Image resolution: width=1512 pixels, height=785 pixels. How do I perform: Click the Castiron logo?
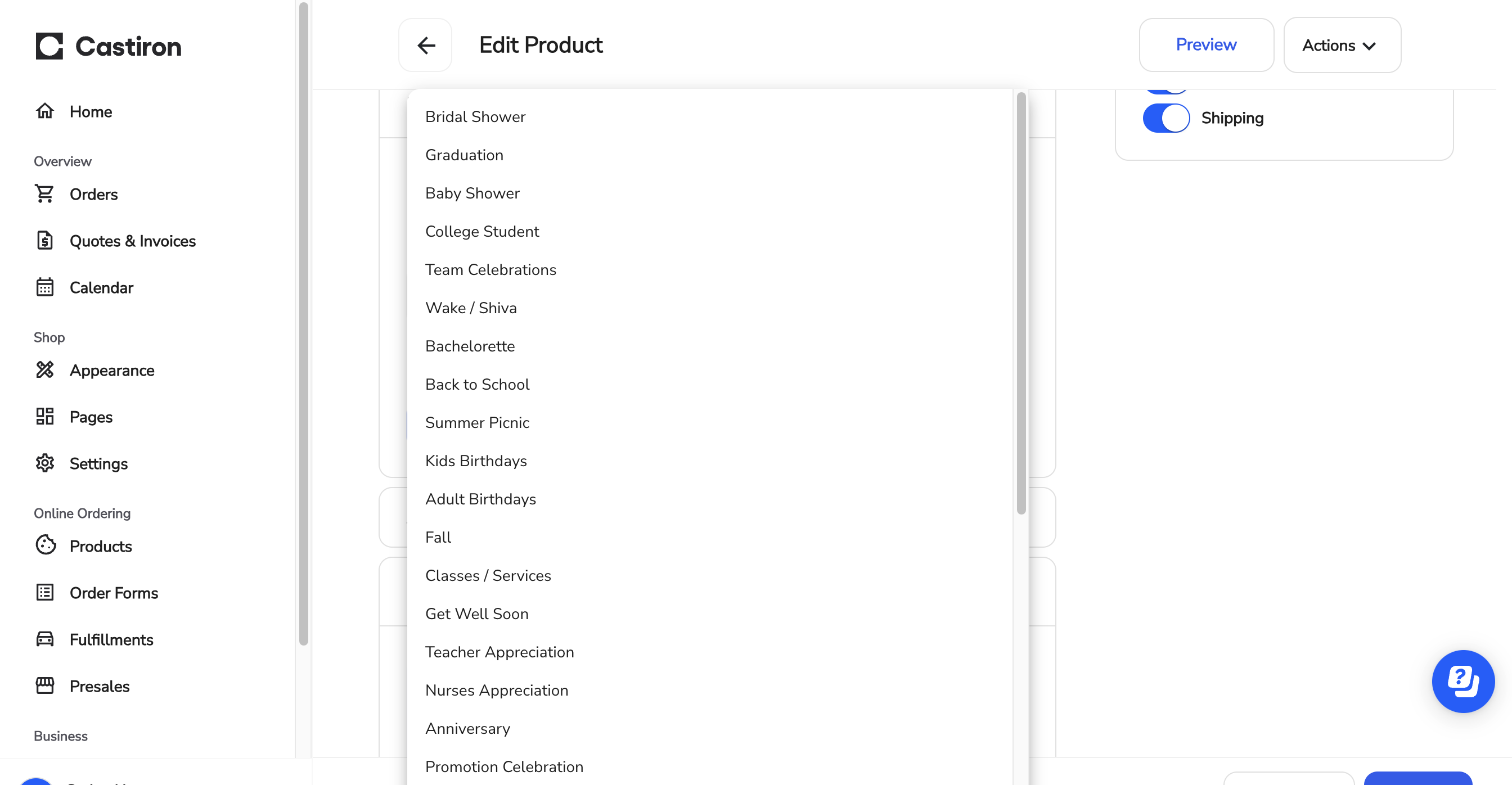click(109, 46)
